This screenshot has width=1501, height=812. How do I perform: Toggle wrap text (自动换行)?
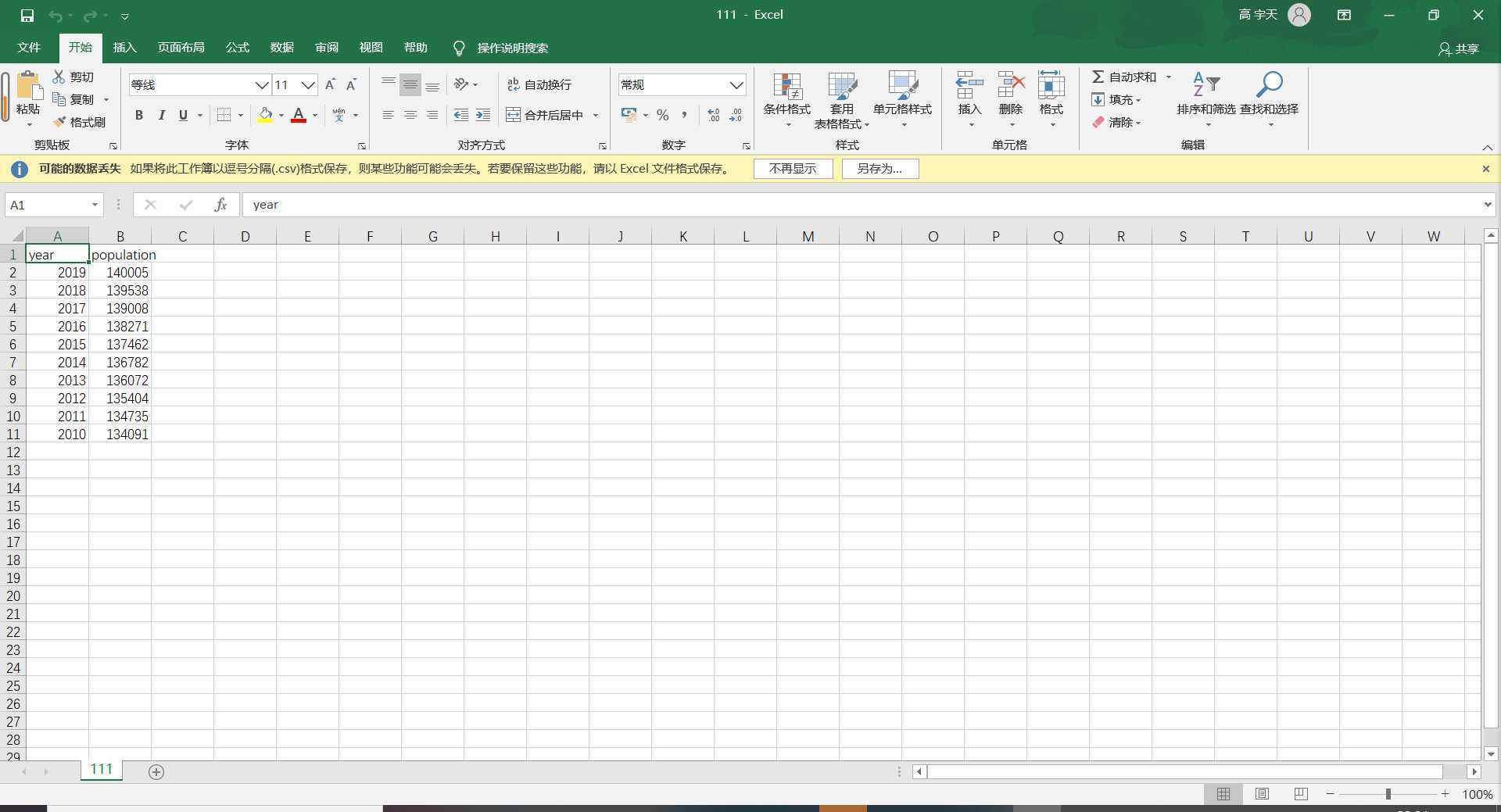pos(539,84)
